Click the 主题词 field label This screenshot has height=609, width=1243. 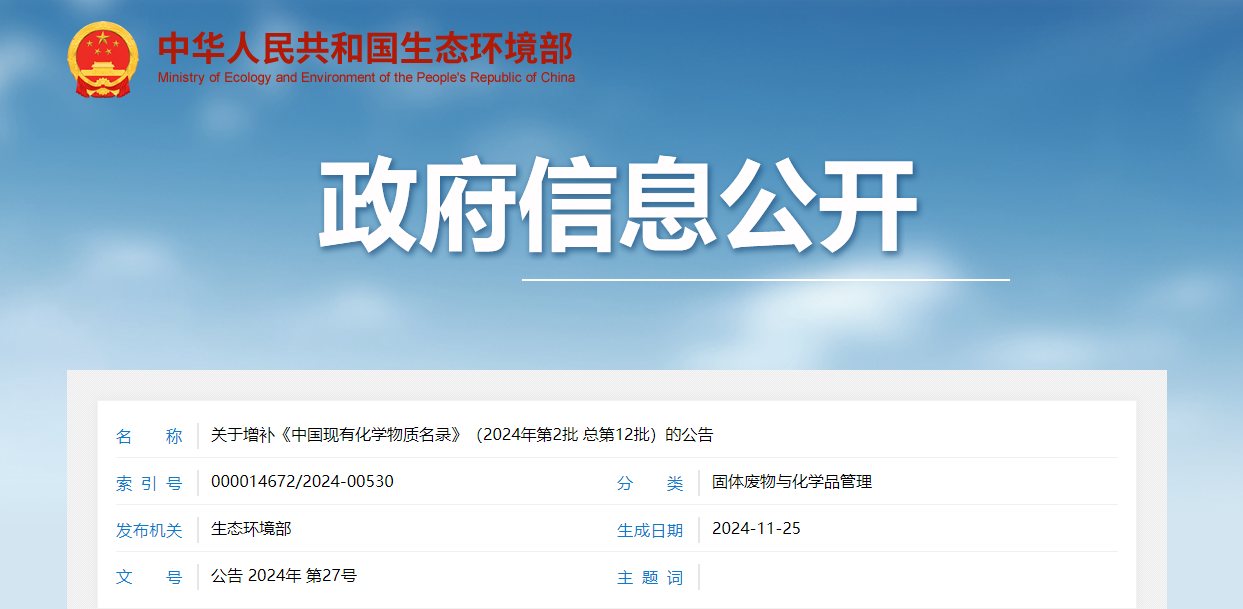click(x=650, y=577)
